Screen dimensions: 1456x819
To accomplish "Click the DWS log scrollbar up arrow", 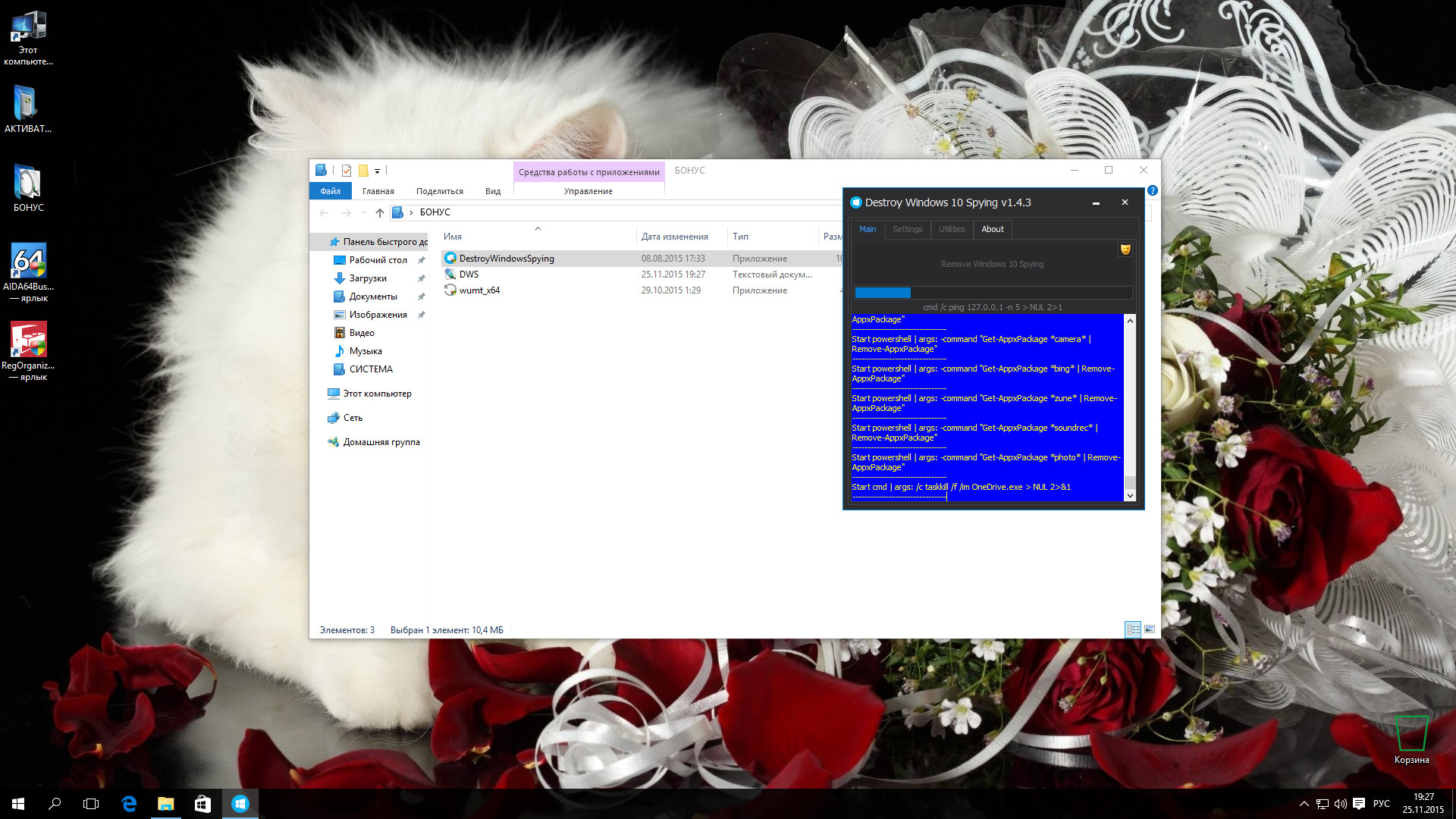I will click(x=1130, y=321).
